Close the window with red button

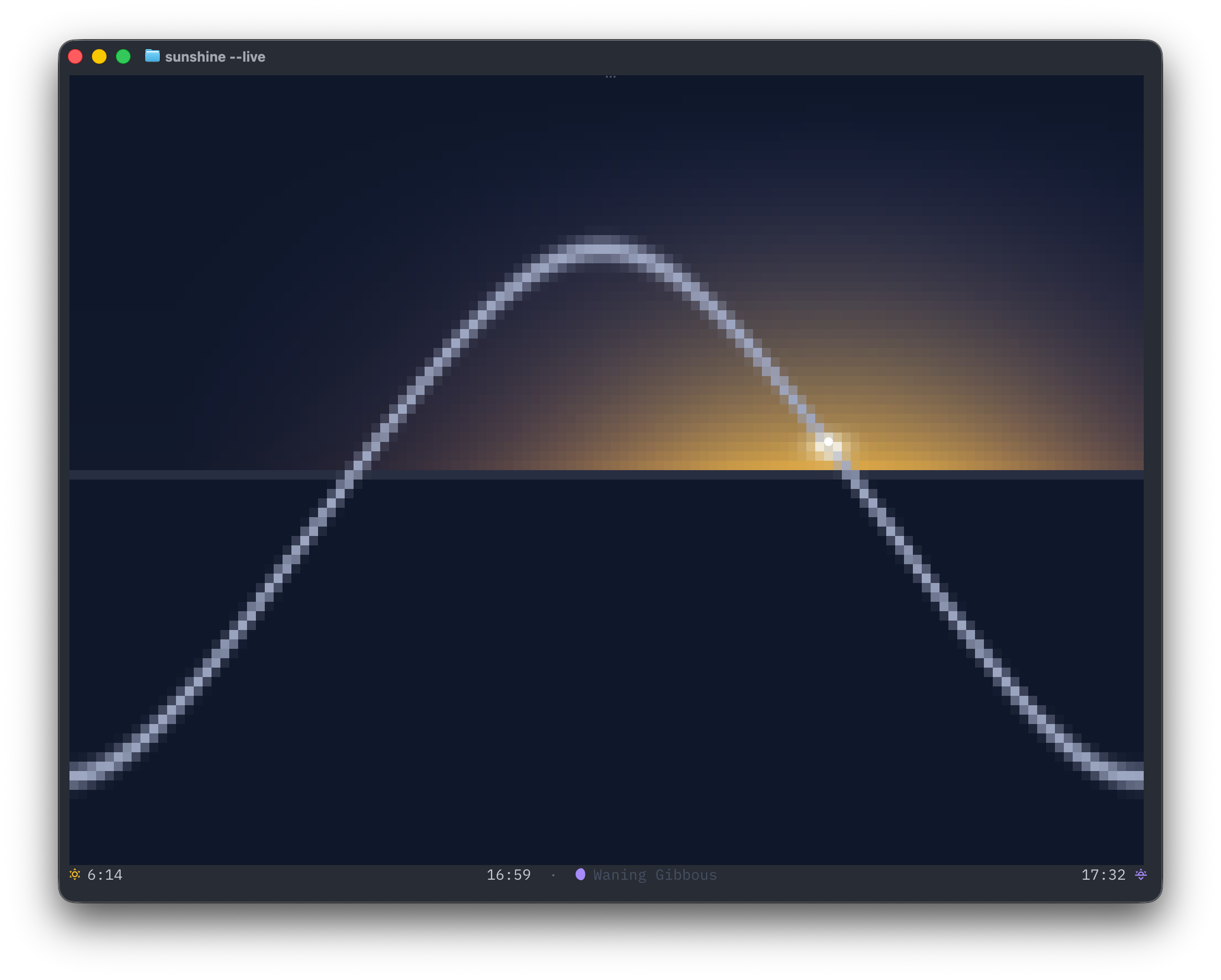tap(75, 56)
